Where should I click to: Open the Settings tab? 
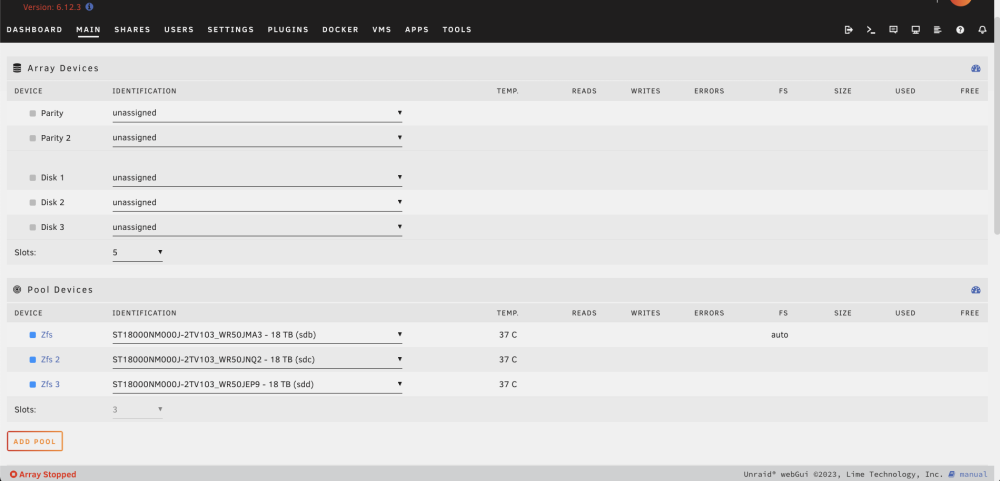click(x=230, y=29)
